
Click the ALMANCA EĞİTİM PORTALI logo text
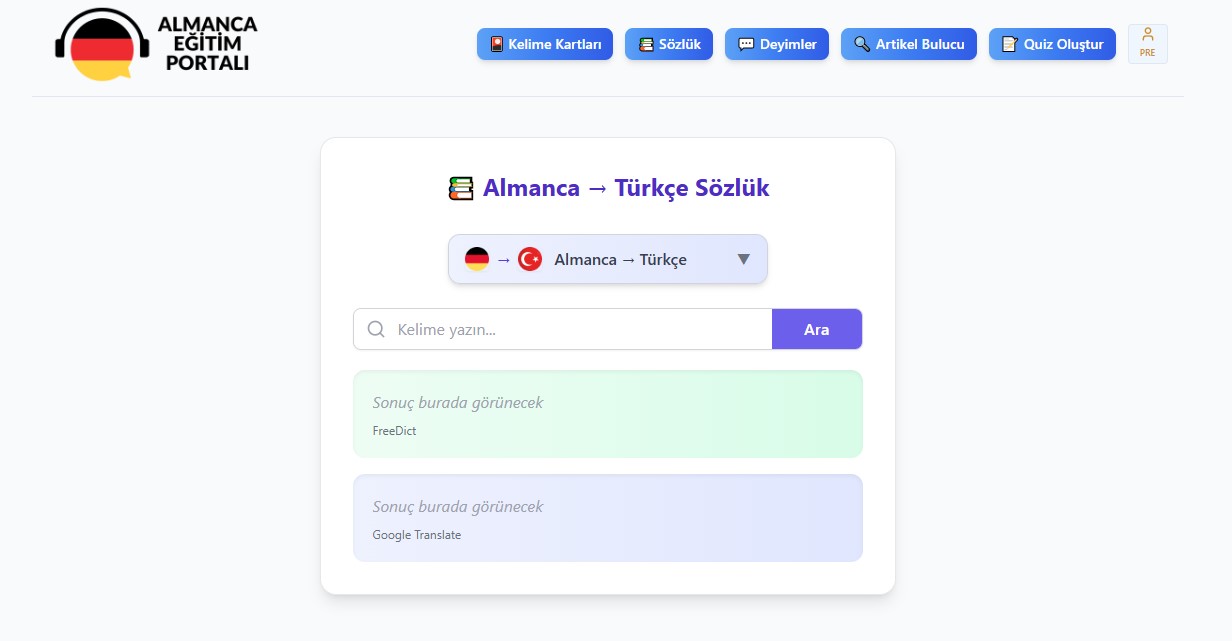point(206,43)
